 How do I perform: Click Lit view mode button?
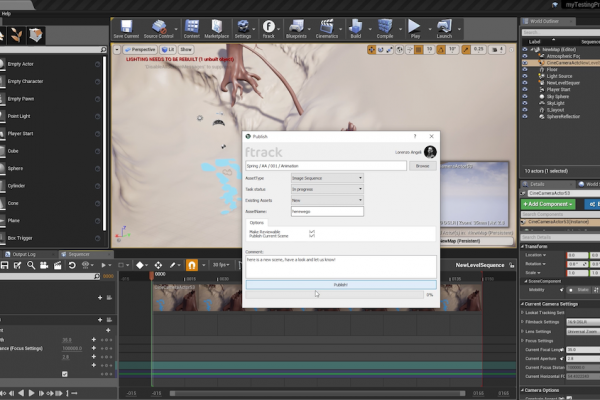[x=168, y=50]
